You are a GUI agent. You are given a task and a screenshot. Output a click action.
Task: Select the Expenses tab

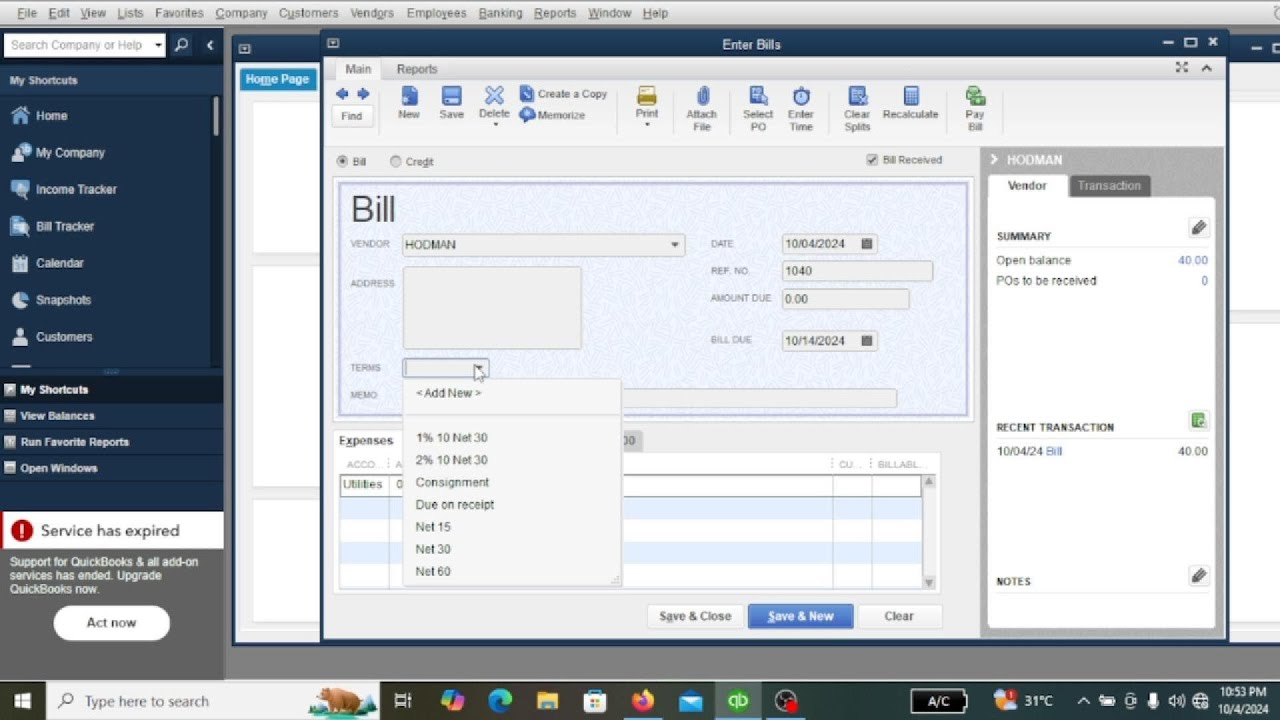click(x=366, y=441)
